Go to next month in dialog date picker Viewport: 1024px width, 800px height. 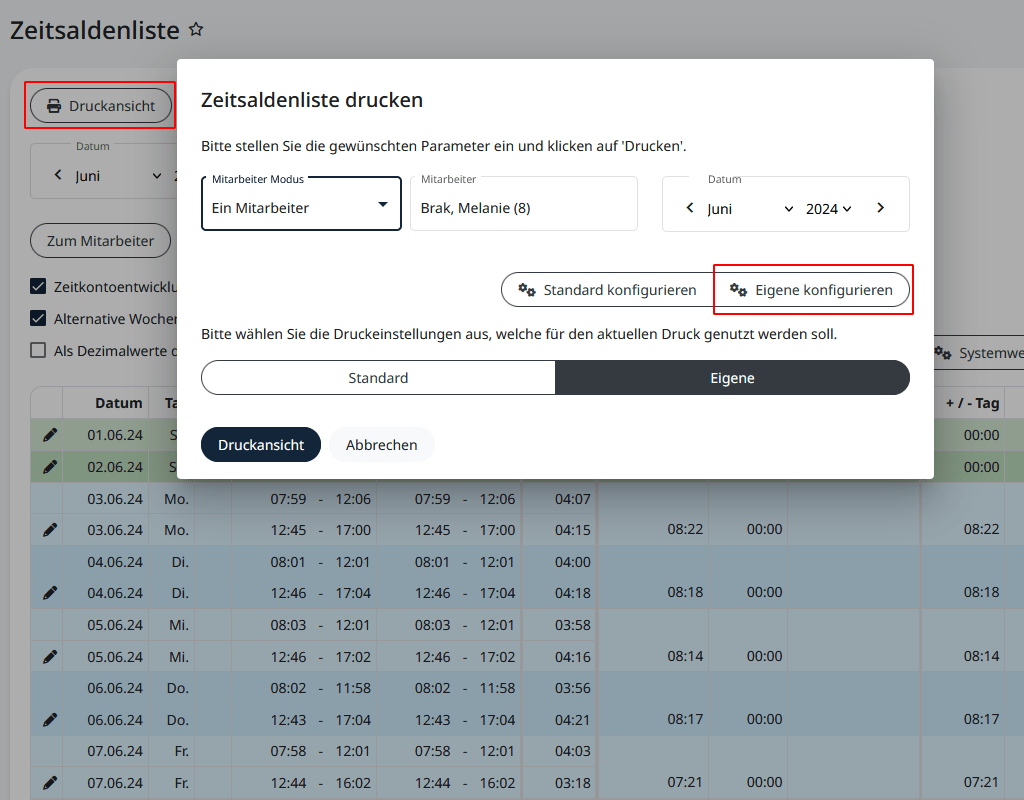point(880,208)
